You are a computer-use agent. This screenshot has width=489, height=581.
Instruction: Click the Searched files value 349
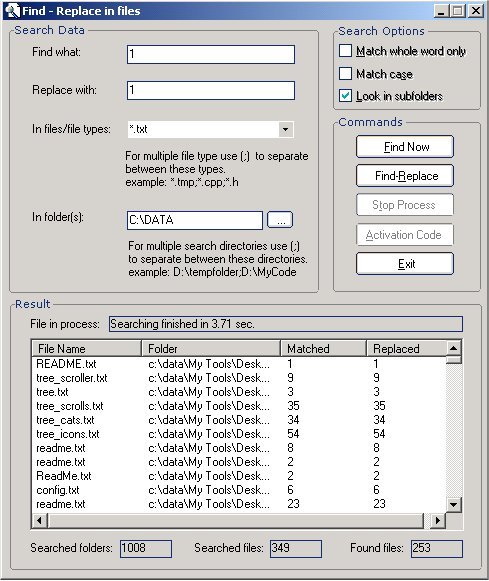pyautogui.click(x=296, y=548)
